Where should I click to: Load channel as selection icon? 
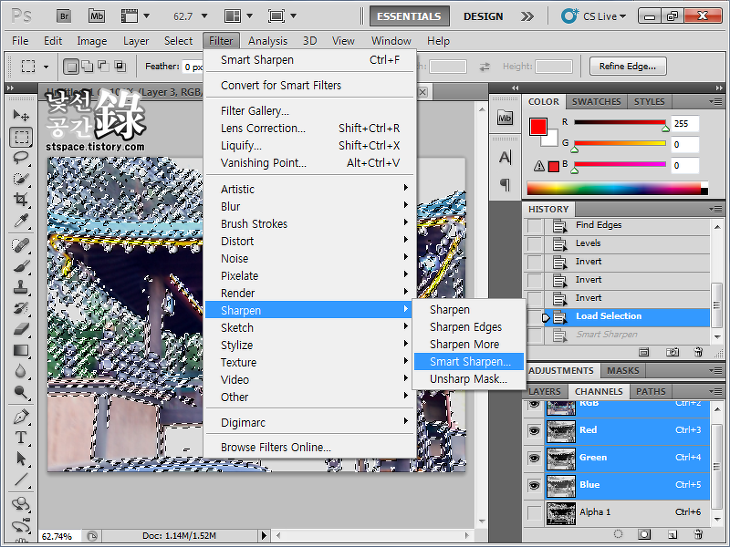point(618,533)
